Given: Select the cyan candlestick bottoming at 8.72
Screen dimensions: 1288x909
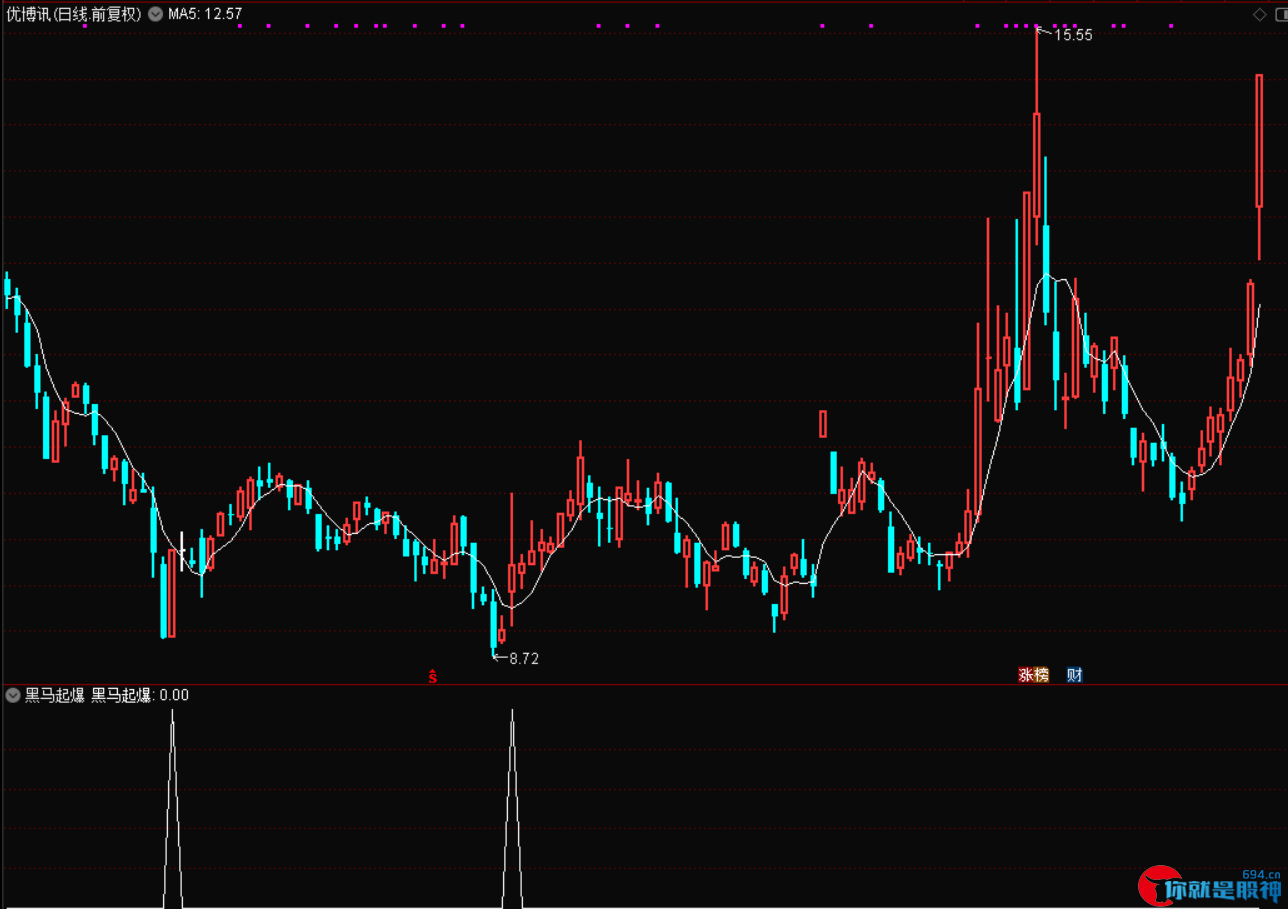Looking at the screenshot, I should tap(493, 625).
